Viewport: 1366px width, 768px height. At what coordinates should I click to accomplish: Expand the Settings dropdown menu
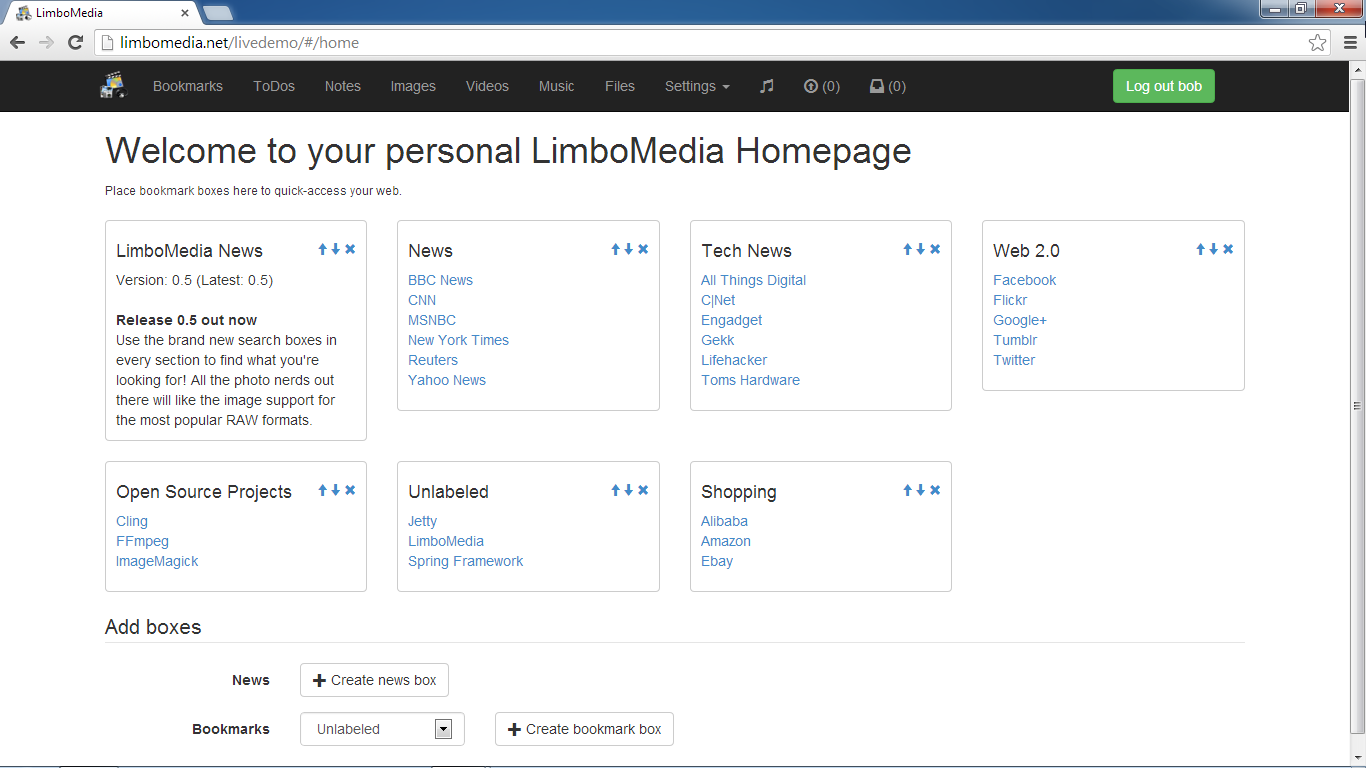coord(697,86)
